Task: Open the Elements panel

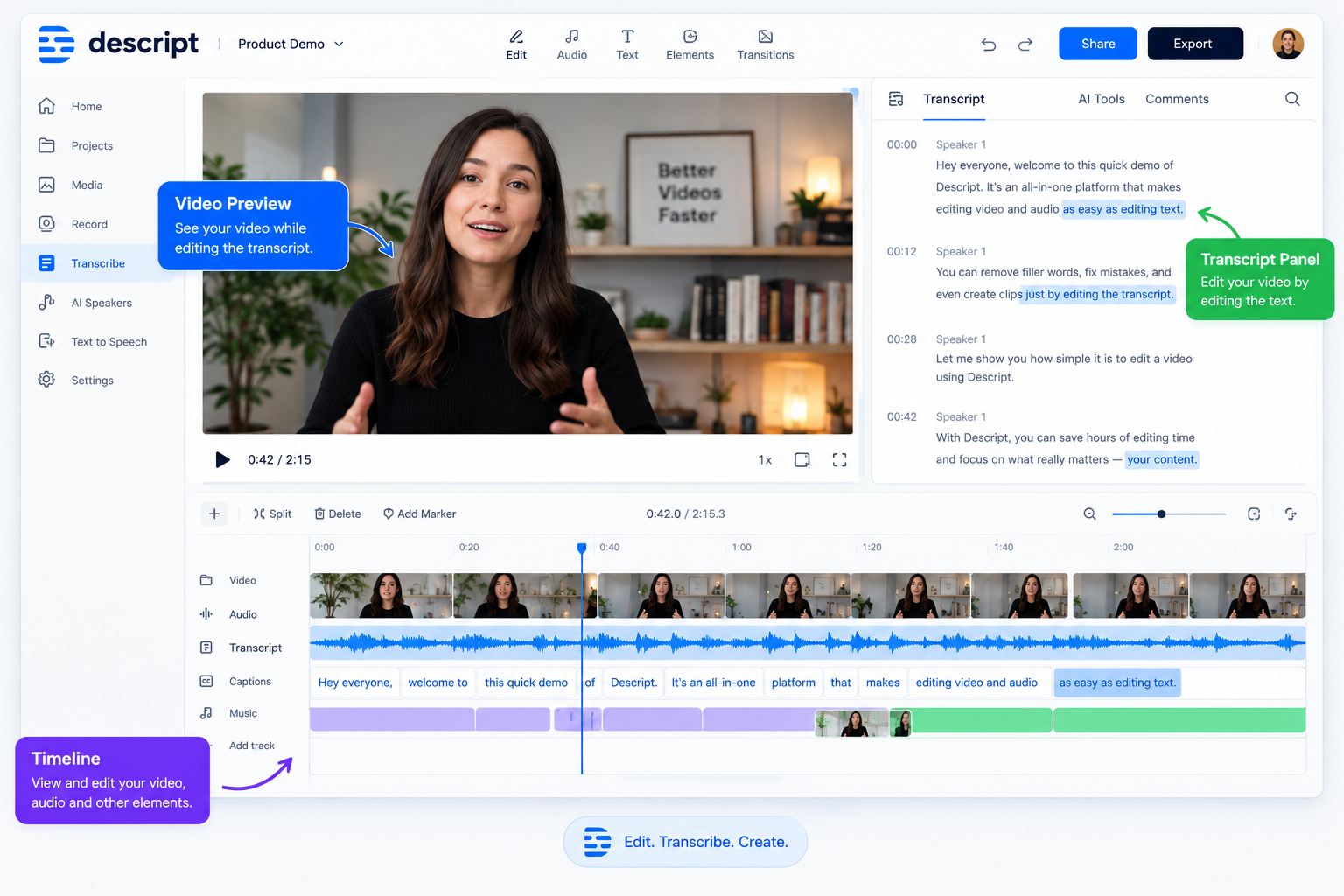Action: click(689, 45)
